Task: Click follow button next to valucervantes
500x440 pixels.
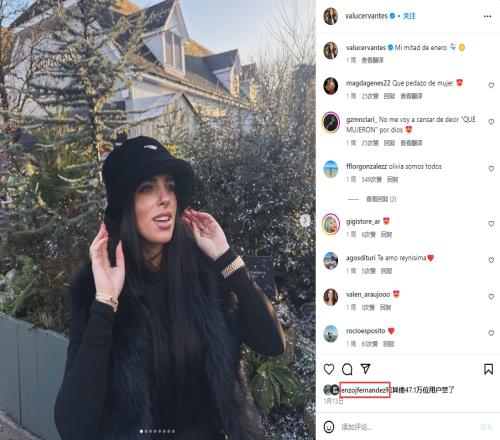Action: [409, 16]
